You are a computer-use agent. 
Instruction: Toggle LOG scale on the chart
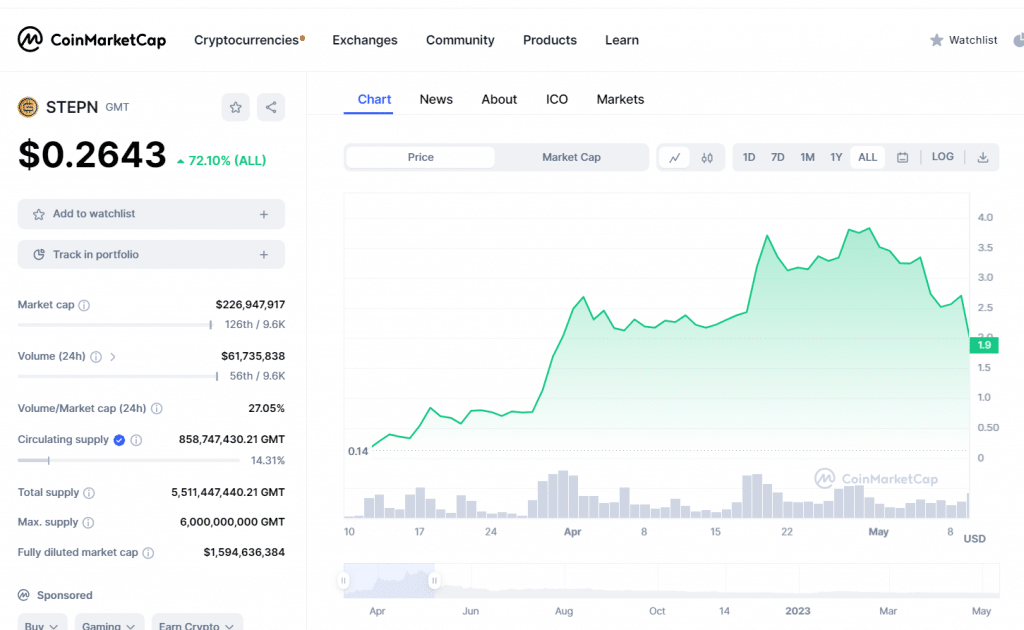942,157
